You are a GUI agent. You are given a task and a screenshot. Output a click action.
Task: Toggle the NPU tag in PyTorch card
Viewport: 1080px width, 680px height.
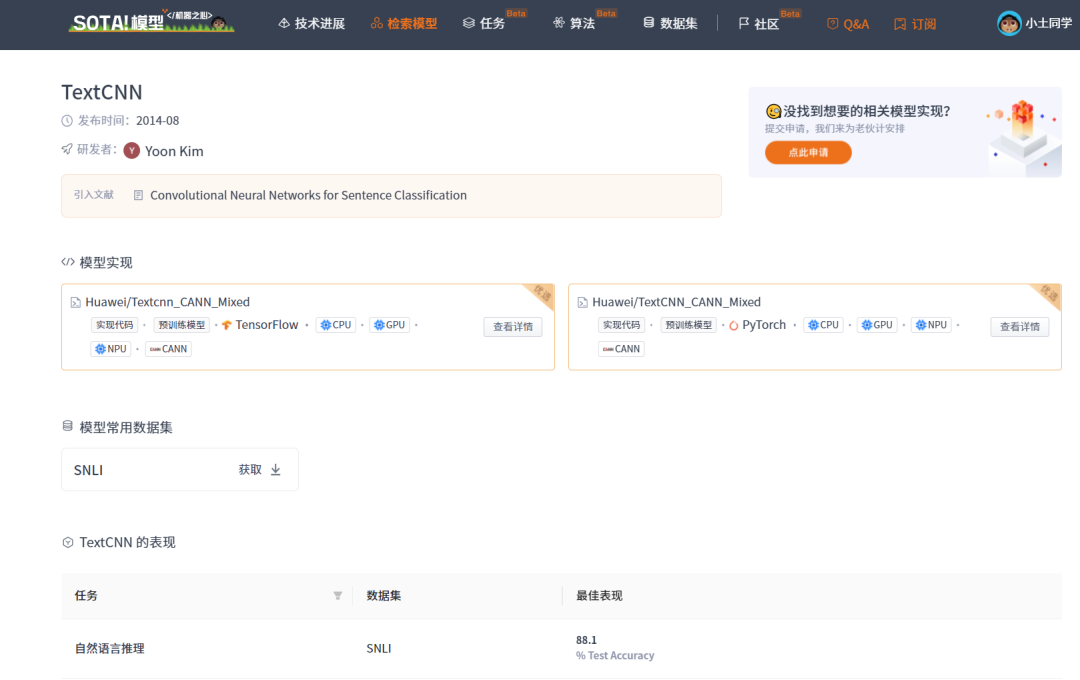930,324
